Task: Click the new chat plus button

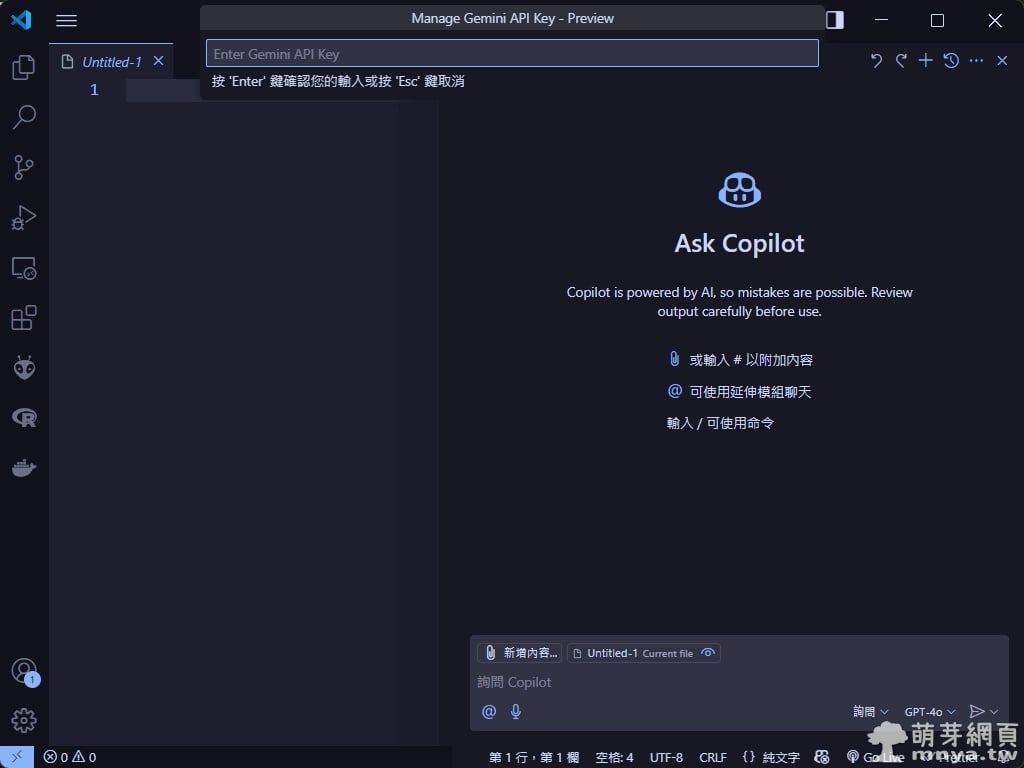Action: (926, 61)
